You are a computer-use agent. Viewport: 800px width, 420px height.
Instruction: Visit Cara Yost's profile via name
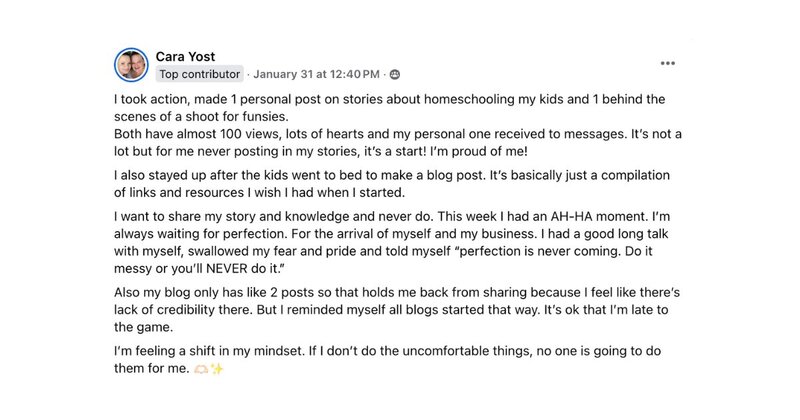point(185,56)
